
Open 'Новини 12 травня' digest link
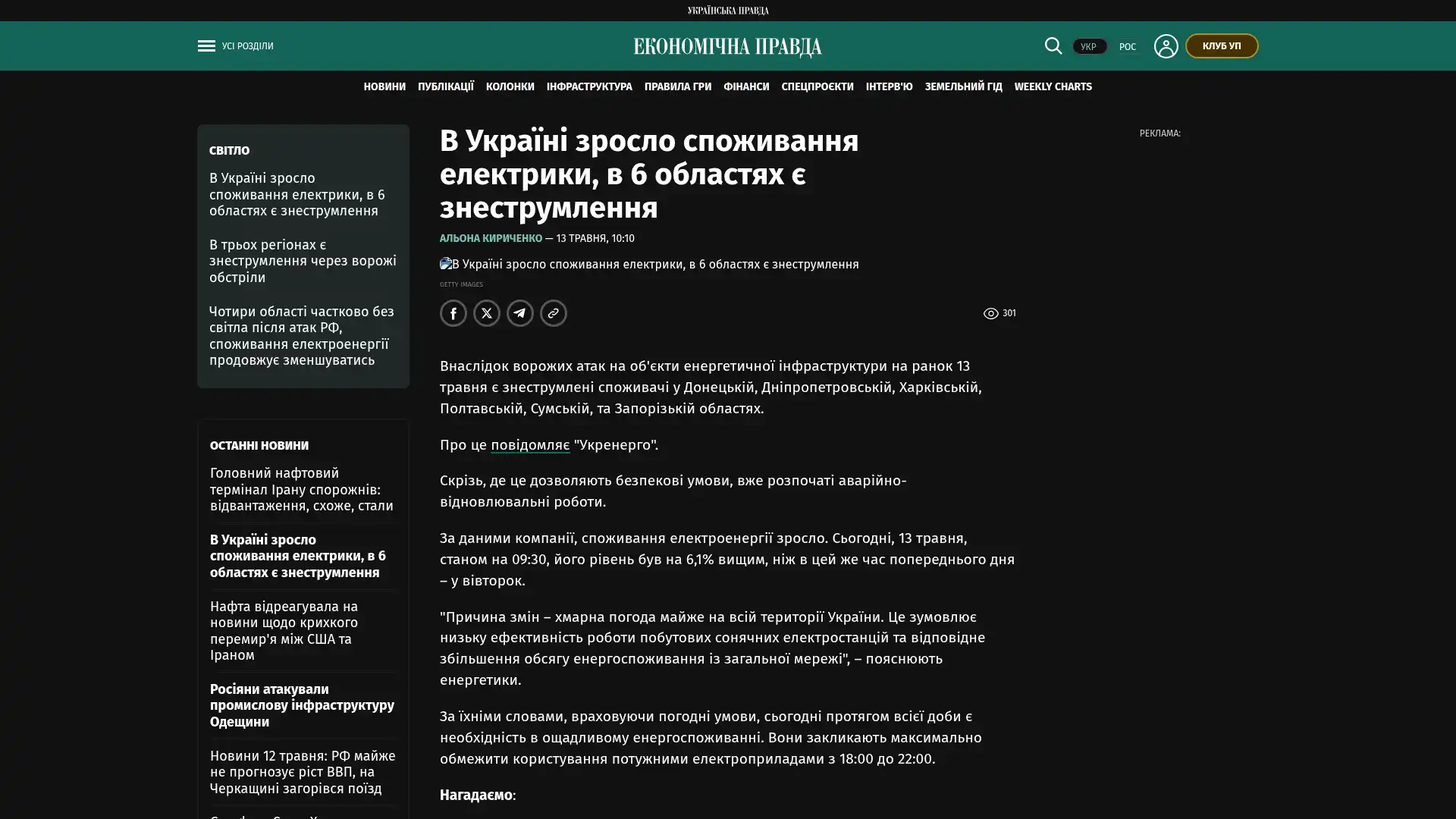[x=303, y=772]
